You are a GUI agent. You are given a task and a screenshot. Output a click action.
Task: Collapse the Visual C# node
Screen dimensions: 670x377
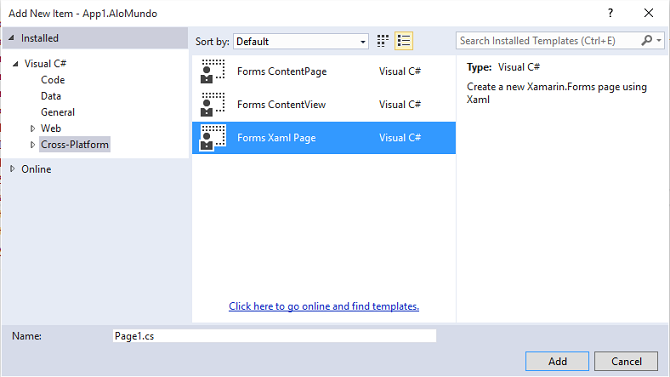[15, 64]
